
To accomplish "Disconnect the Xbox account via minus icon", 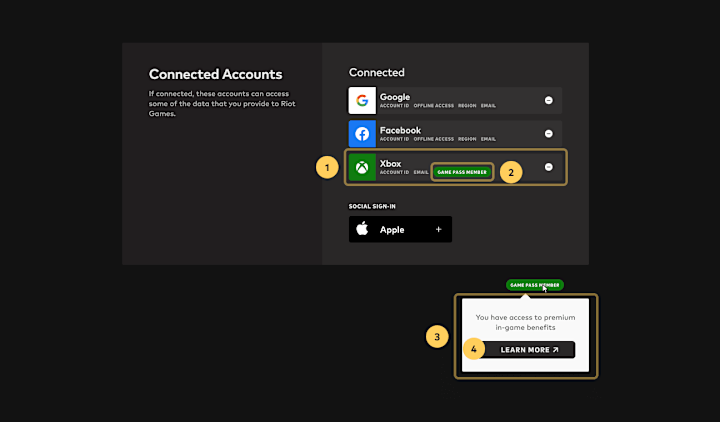I will 548,167.
